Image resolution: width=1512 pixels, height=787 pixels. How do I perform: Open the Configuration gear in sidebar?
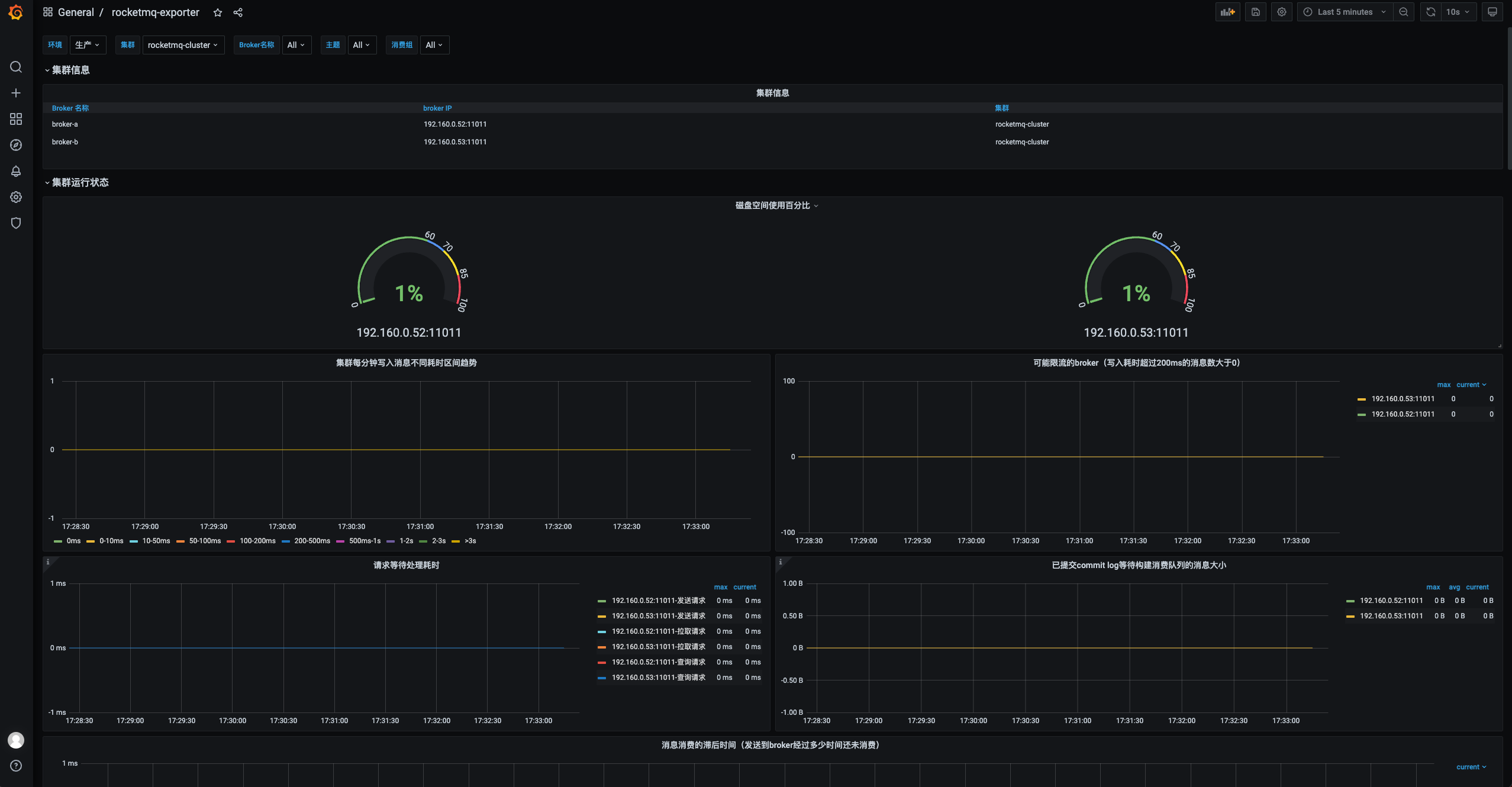coord(16,197)
